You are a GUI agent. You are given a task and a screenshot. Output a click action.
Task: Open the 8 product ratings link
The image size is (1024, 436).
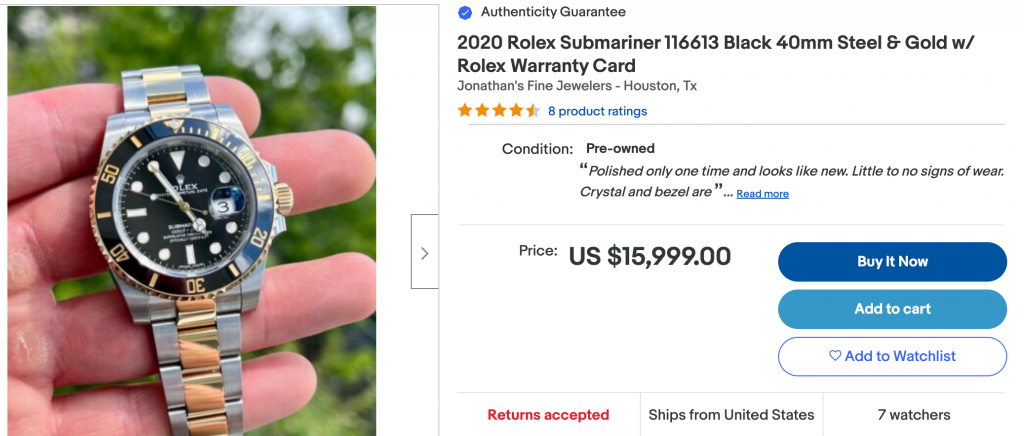pyautogui.click(x=597, y=111)
